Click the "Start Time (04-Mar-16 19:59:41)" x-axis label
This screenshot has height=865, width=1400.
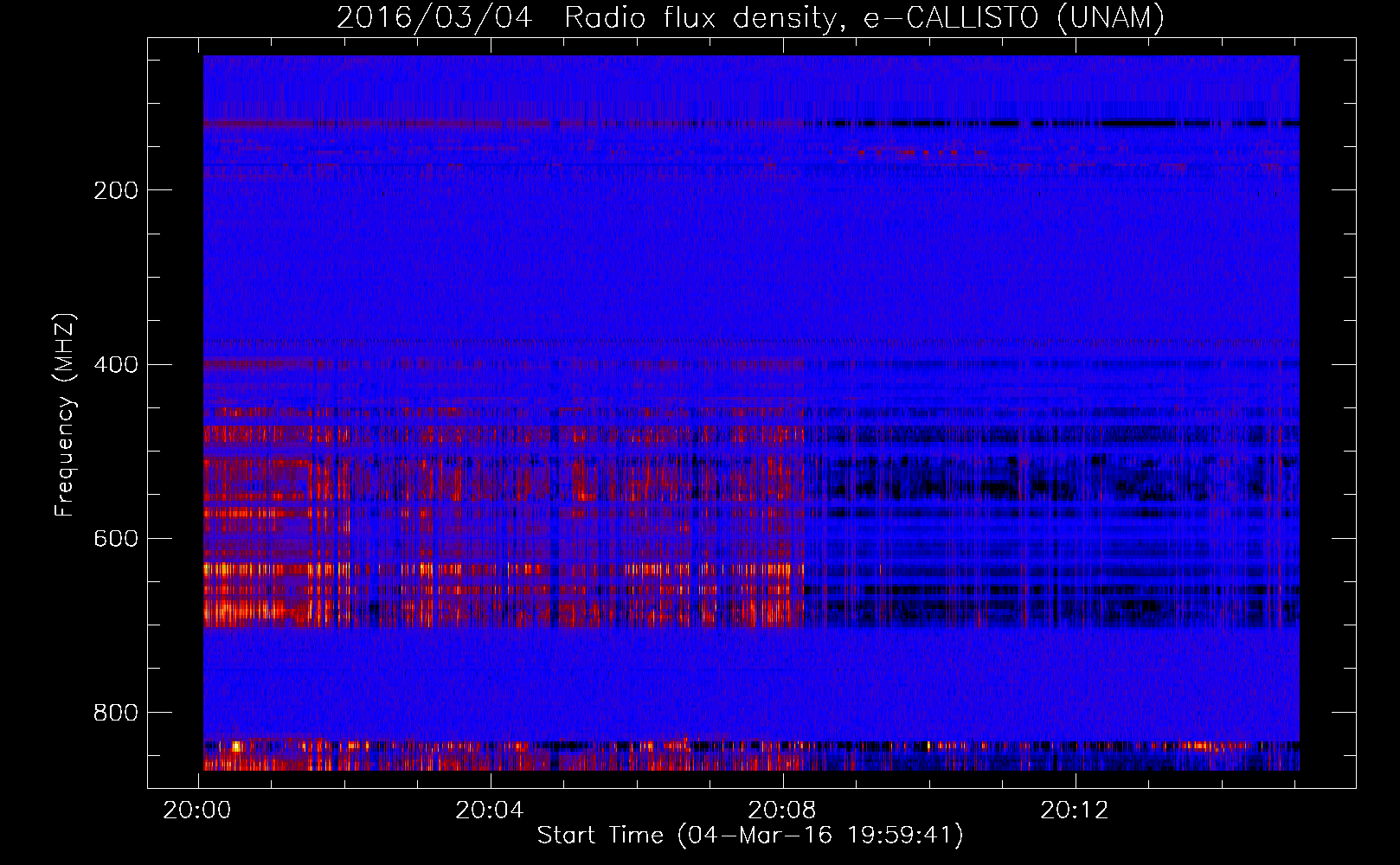click(x=750, y=836)
